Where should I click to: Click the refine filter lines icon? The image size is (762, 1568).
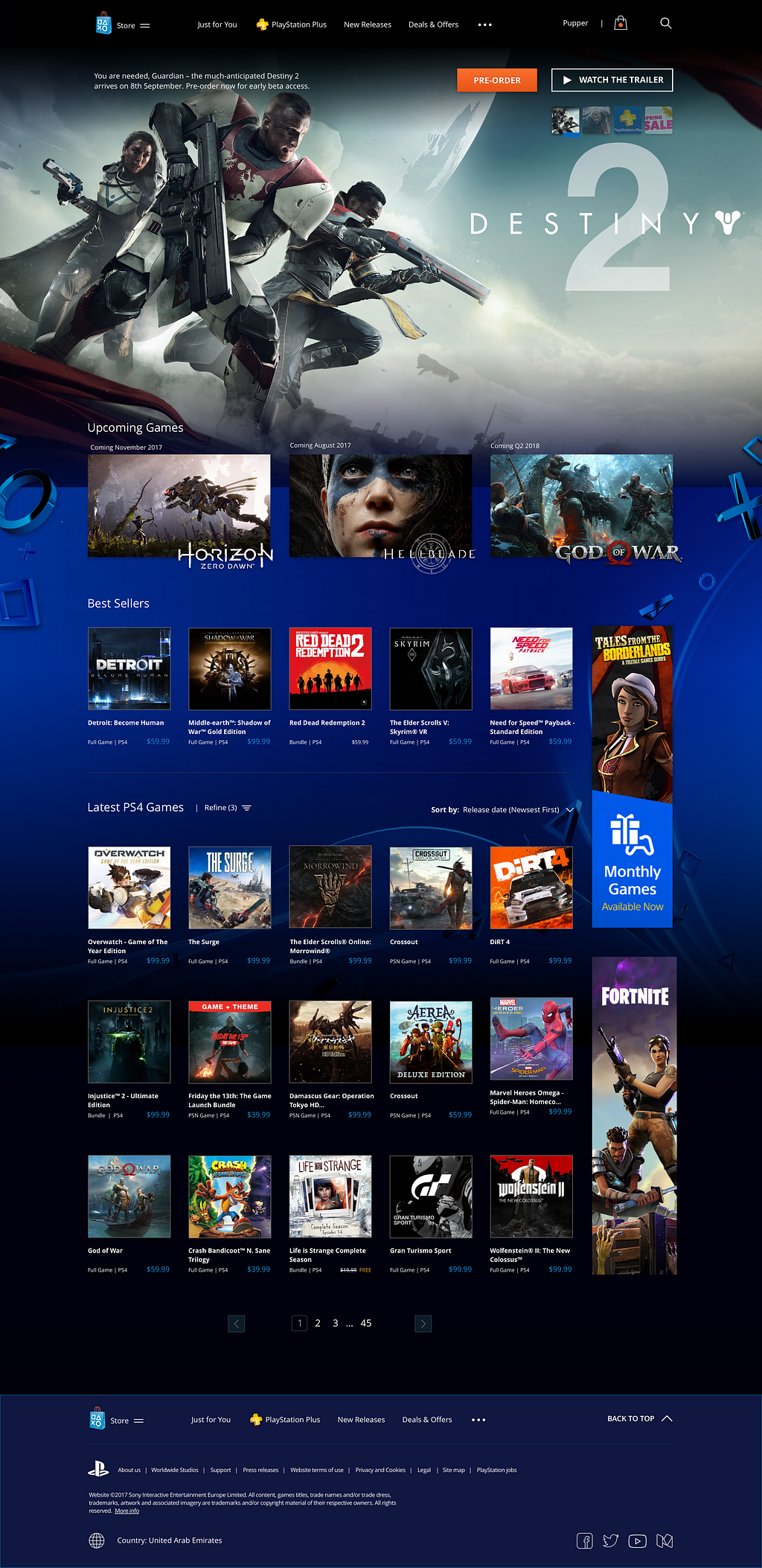point(246,808)
